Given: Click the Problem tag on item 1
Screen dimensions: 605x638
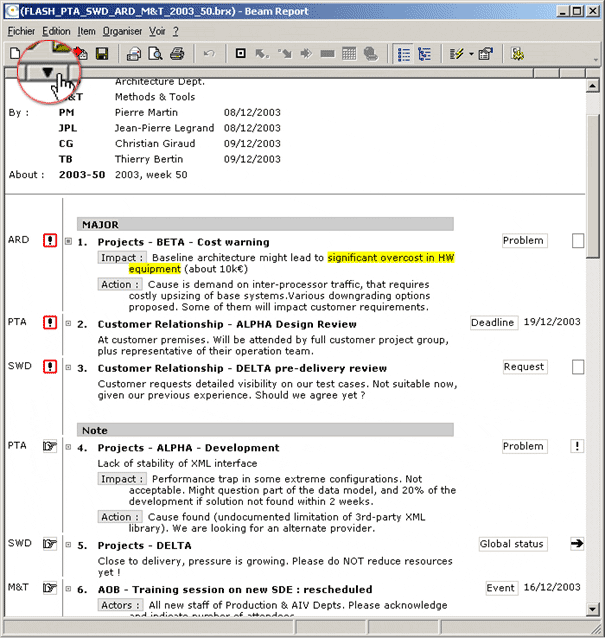Looking at the screenshot, I should [524, 240].
